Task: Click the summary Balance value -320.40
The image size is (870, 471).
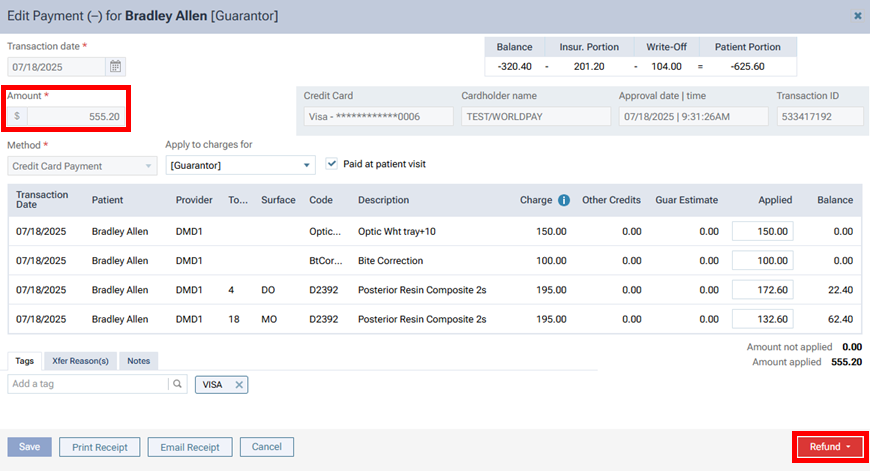Action: point(514,67)
